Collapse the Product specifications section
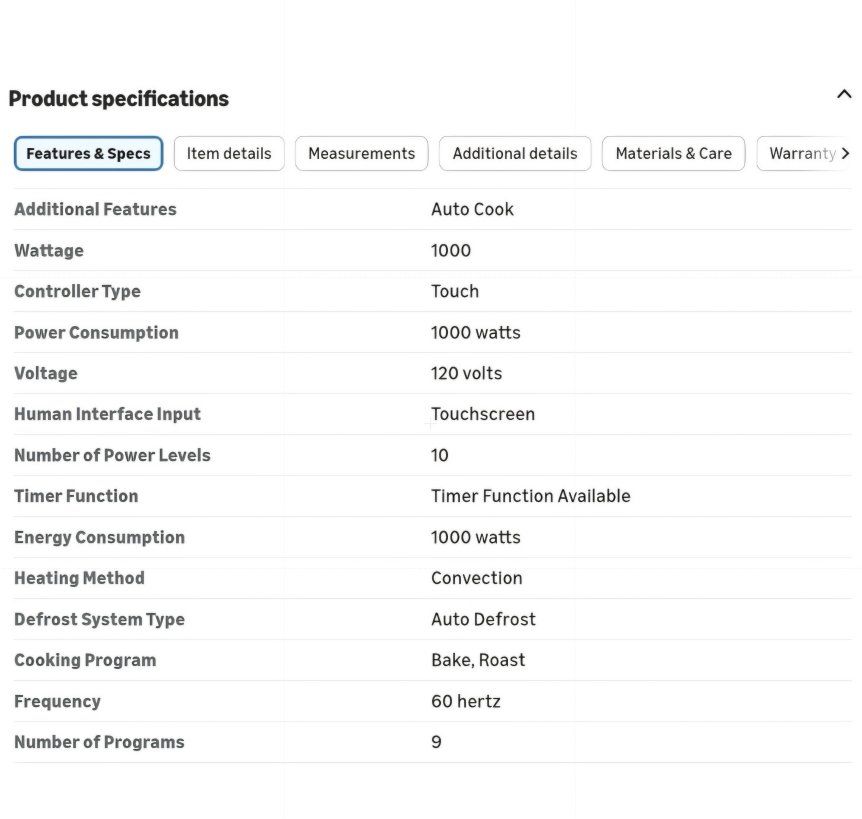Image resolution: width=862 pixels, height=819 pixels. click(844, 94)
